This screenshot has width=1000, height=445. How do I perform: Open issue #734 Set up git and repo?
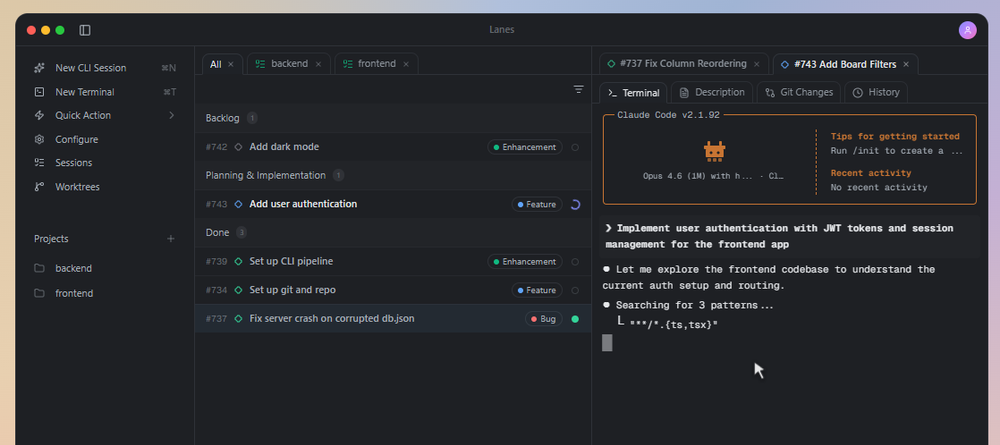tap(393, 290)
